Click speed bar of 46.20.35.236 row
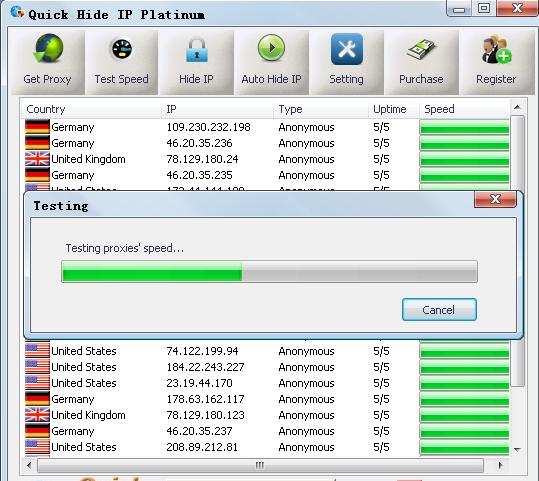This screenshot has height=481, width=539. click(x=464, y=143)
